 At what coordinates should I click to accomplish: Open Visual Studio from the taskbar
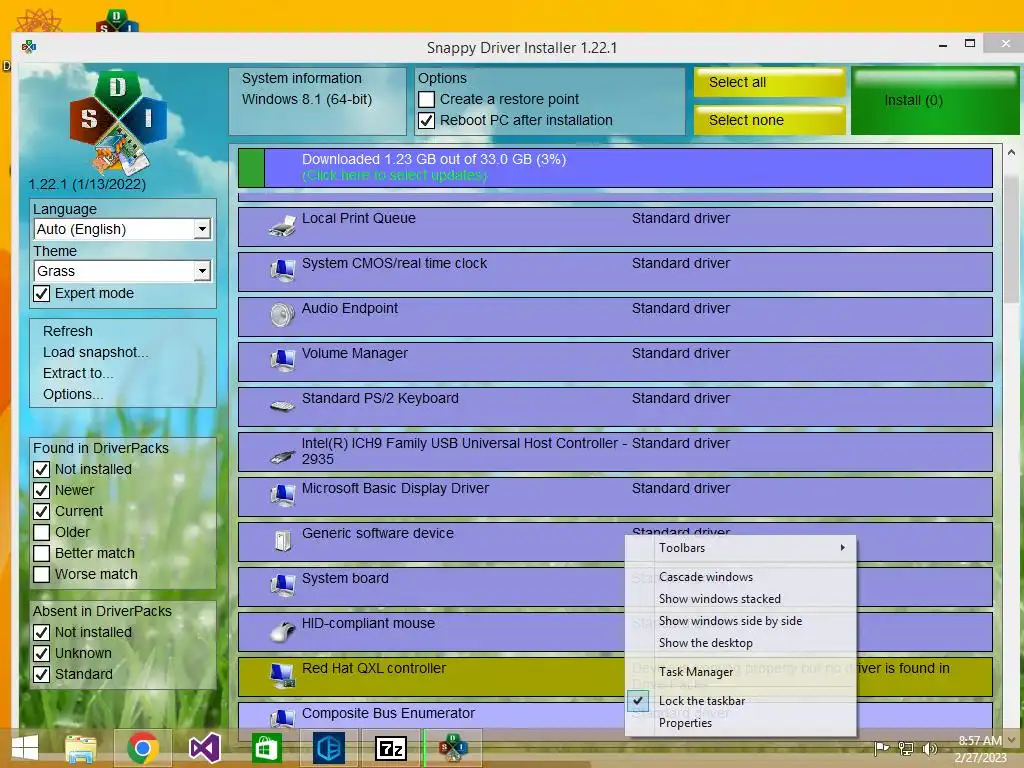coord(204,748)
